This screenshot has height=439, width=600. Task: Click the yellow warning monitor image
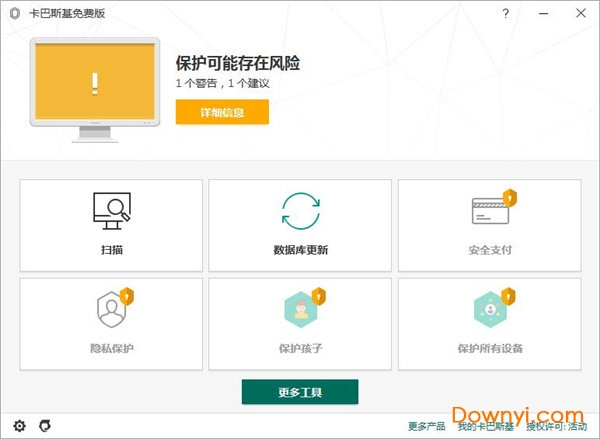point(94,84)
